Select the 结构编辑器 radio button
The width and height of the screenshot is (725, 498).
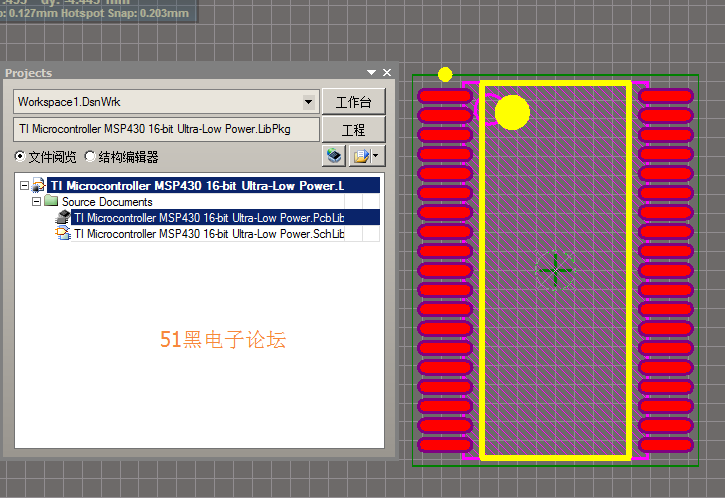pyautogui.click(x=90, y=157)
